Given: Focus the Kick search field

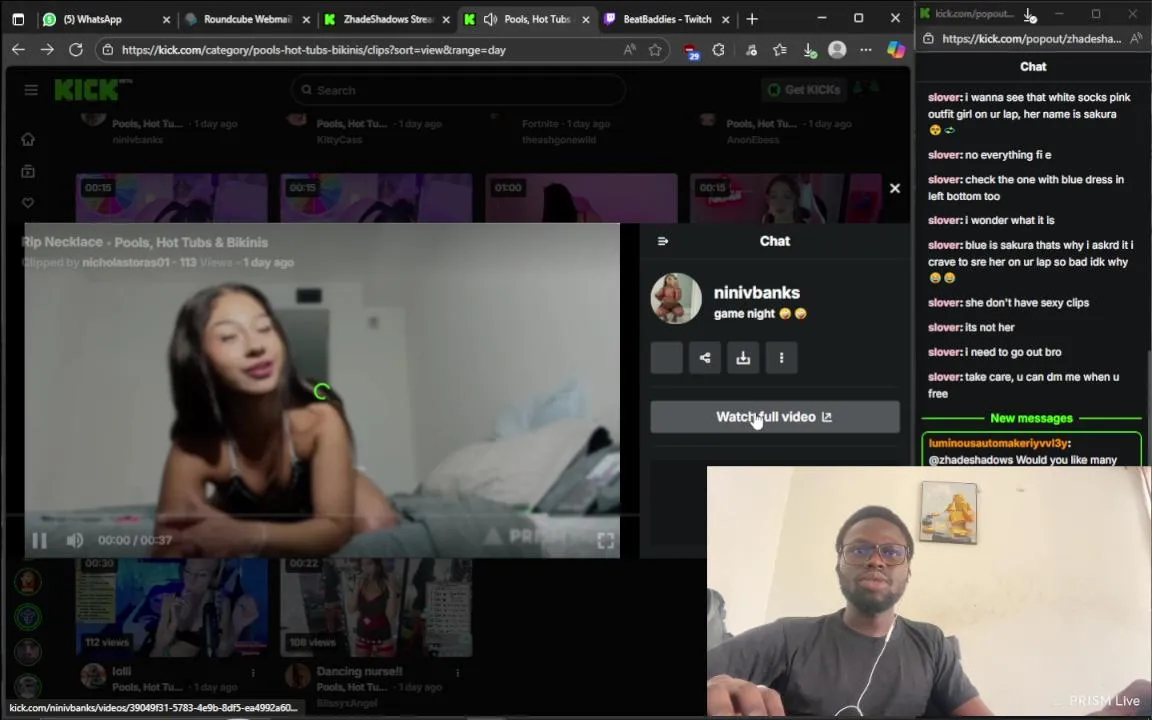Looking at the screenshot, I should [x=459, y=90].
